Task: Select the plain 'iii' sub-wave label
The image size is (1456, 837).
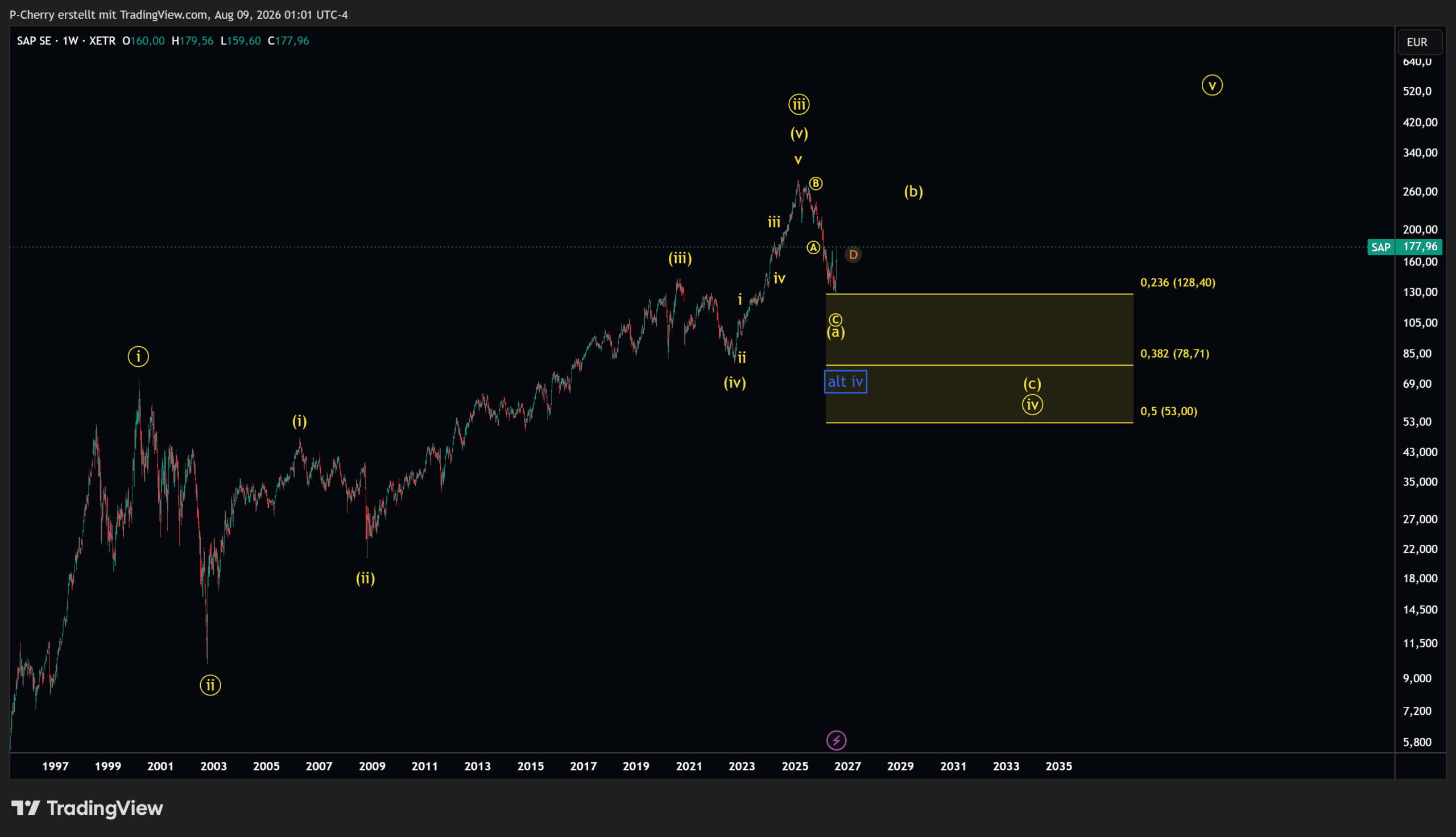Action: click(774, 222)
